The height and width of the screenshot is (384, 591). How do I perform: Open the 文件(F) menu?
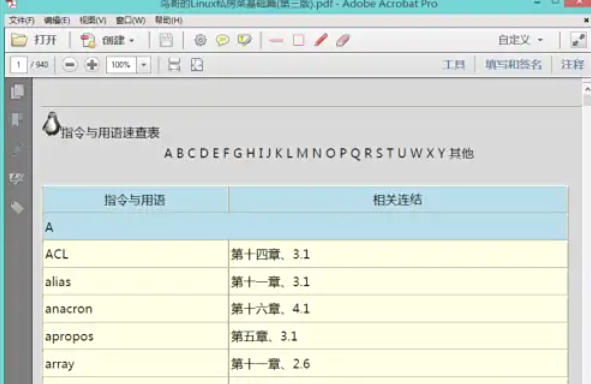[x=22, y=20]
